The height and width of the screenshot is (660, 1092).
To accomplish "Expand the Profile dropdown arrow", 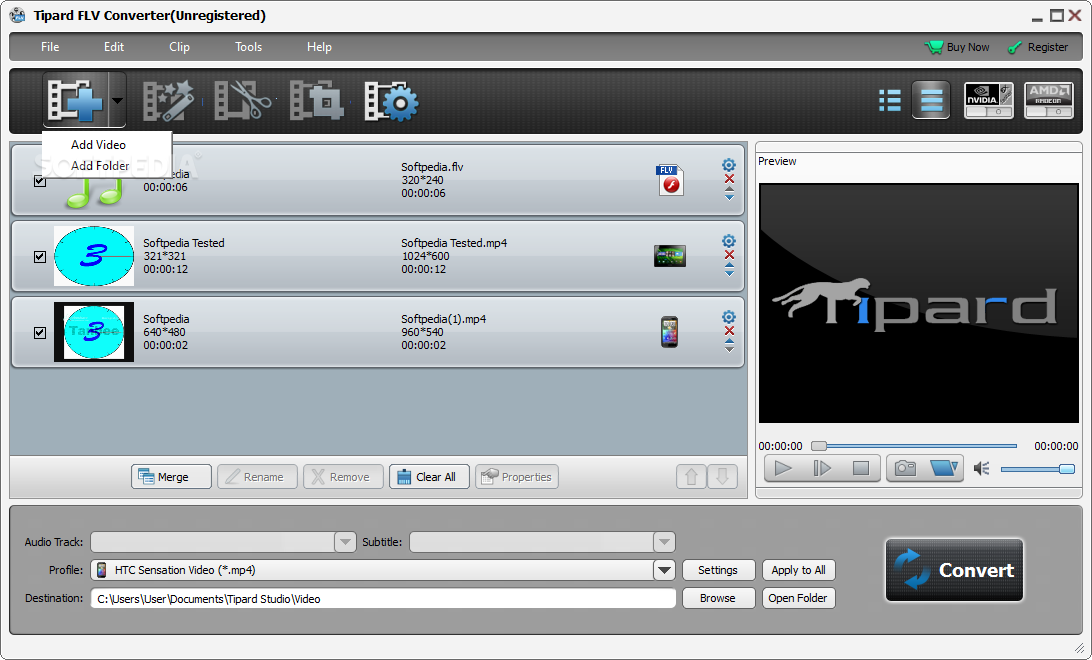I will pos(664,570).
